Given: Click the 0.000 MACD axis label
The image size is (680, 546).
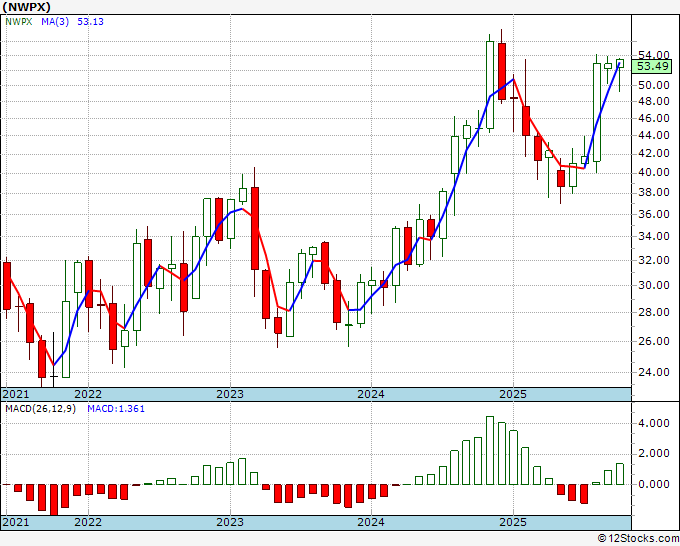Looking at the screenshot, I should click(x=654, y=484).
